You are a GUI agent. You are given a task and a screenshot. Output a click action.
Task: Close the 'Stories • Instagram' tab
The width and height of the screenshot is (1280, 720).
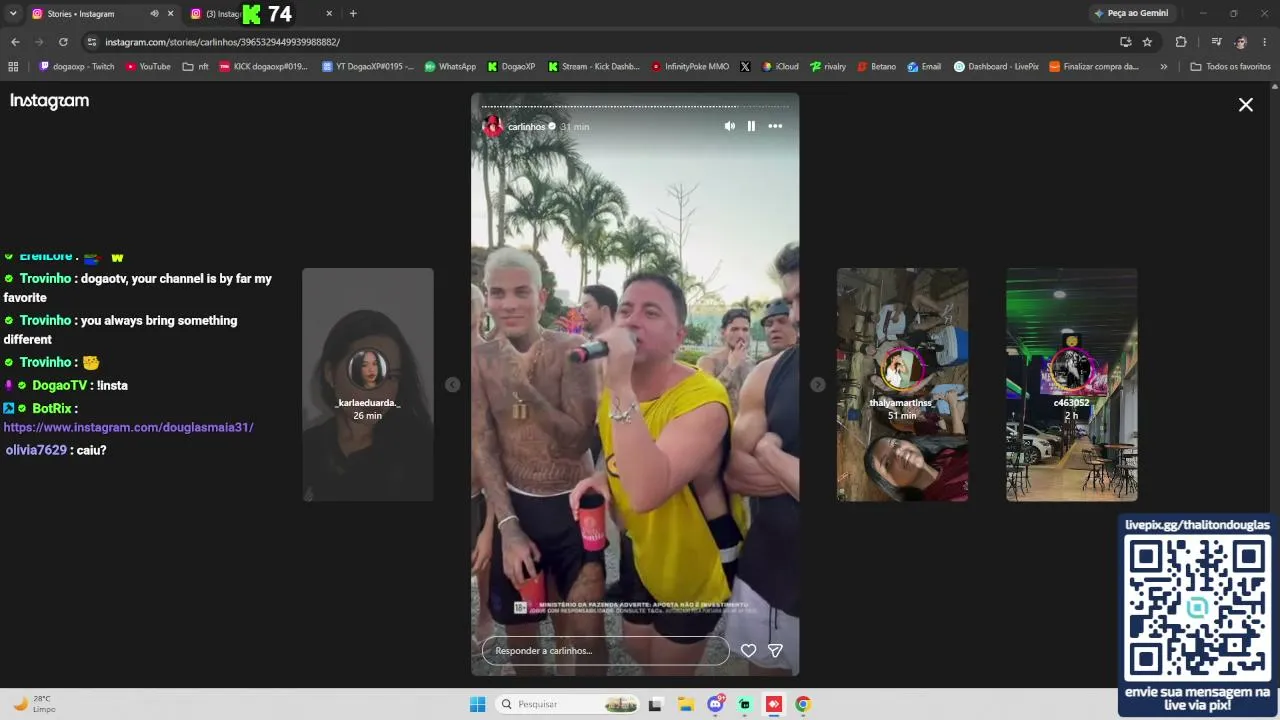click(170, 14)
